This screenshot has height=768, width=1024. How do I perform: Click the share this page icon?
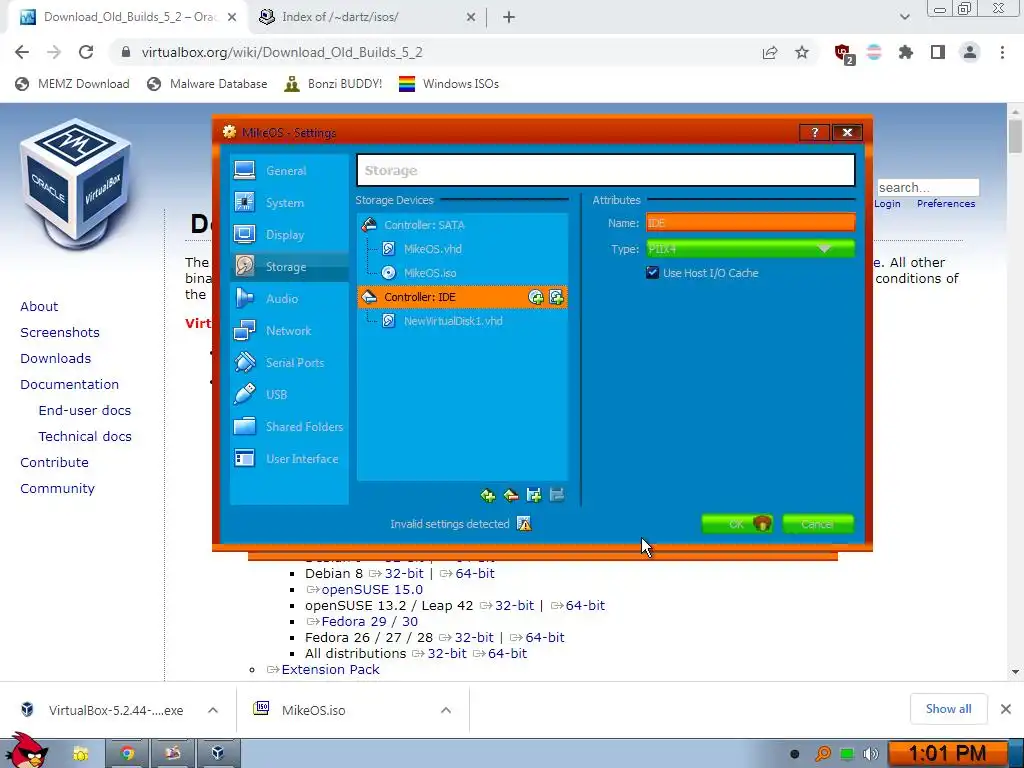pyautogui.click(x=770, y=52)
